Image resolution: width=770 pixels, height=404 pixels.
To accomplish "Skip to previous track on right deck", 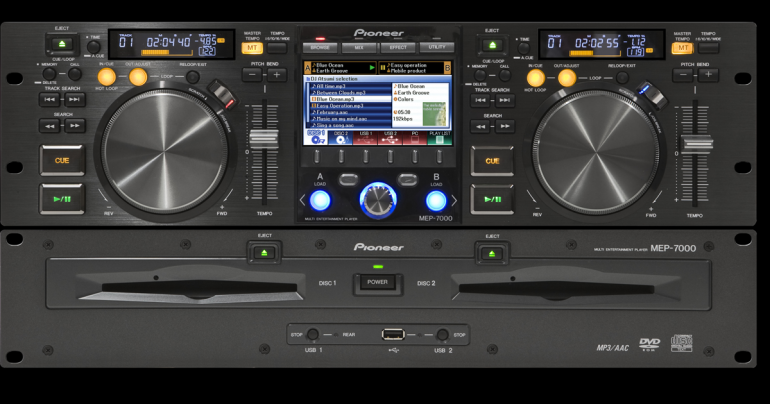I will (x=480, y=100).
